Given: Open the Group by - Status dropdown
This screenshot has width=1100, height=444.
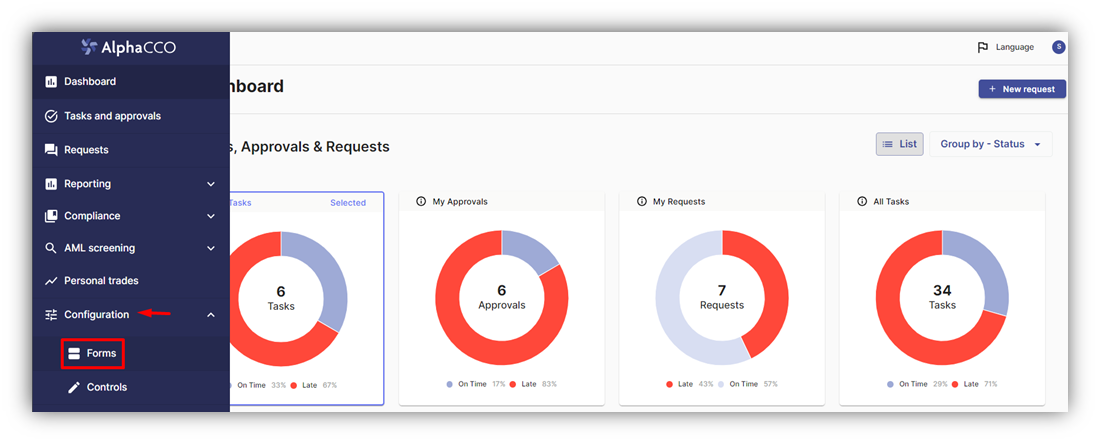Looking at the screenshot, I should tap(991, 144).
